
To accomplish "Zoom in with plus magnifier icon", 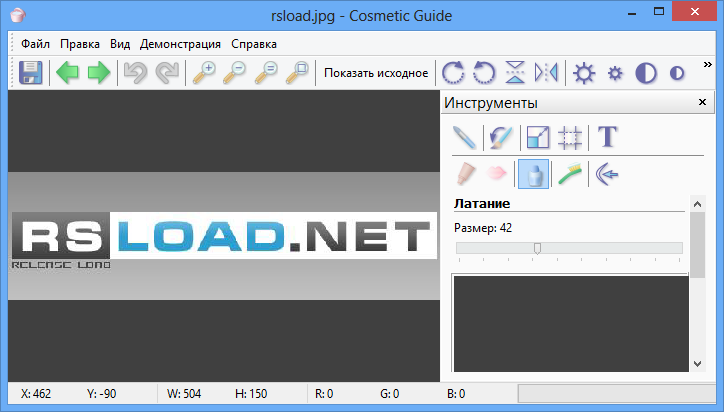I will (204, 73).
